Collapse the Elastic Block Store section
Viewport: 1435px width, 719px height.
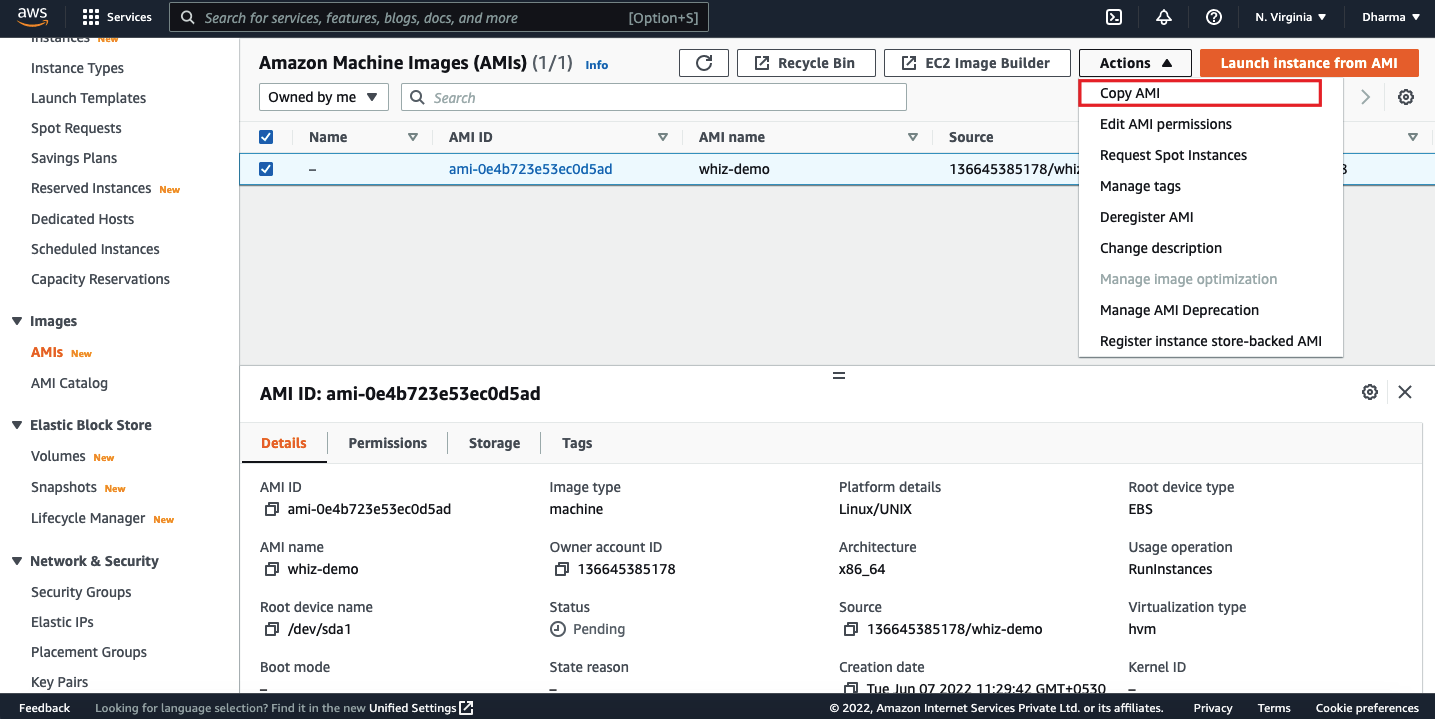point(16,425)
